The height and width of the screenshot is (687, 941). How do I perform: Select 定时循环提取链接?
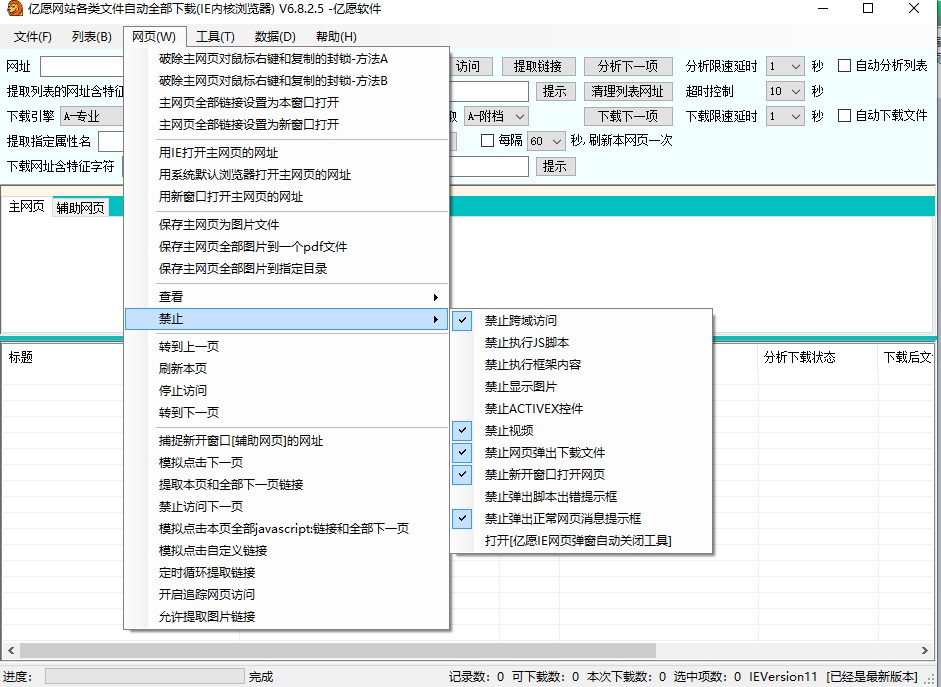(287, 572)
